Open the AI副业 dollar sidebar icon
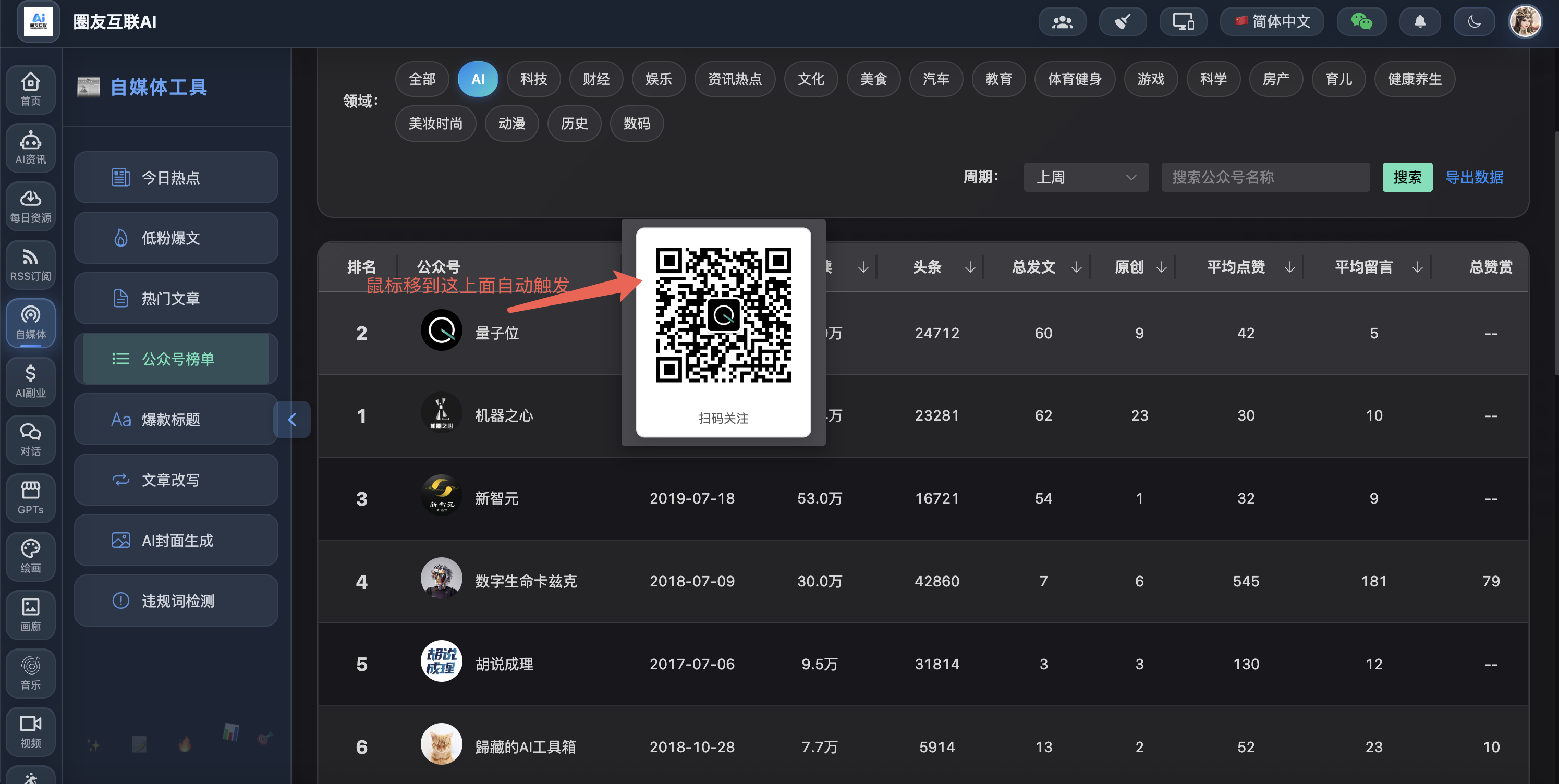Screen dimensions: 1559x784 click(x=30, y=381)
